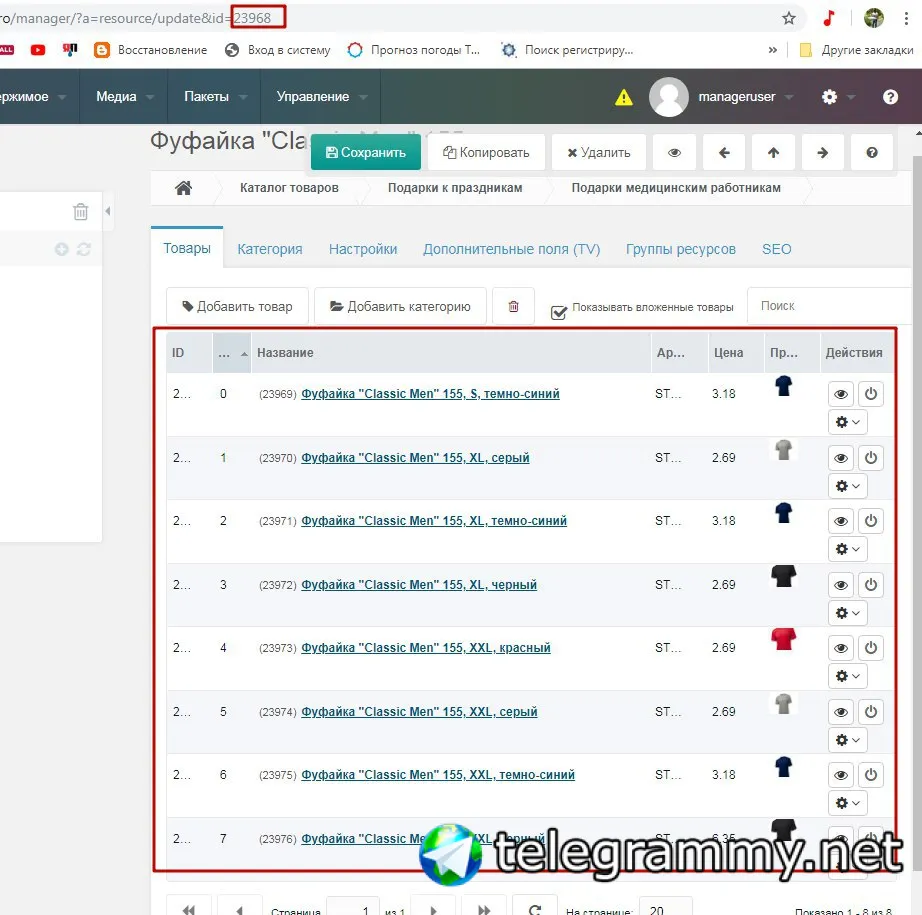
Task: Open the gear settings menu in header
Action: [837, 96]
